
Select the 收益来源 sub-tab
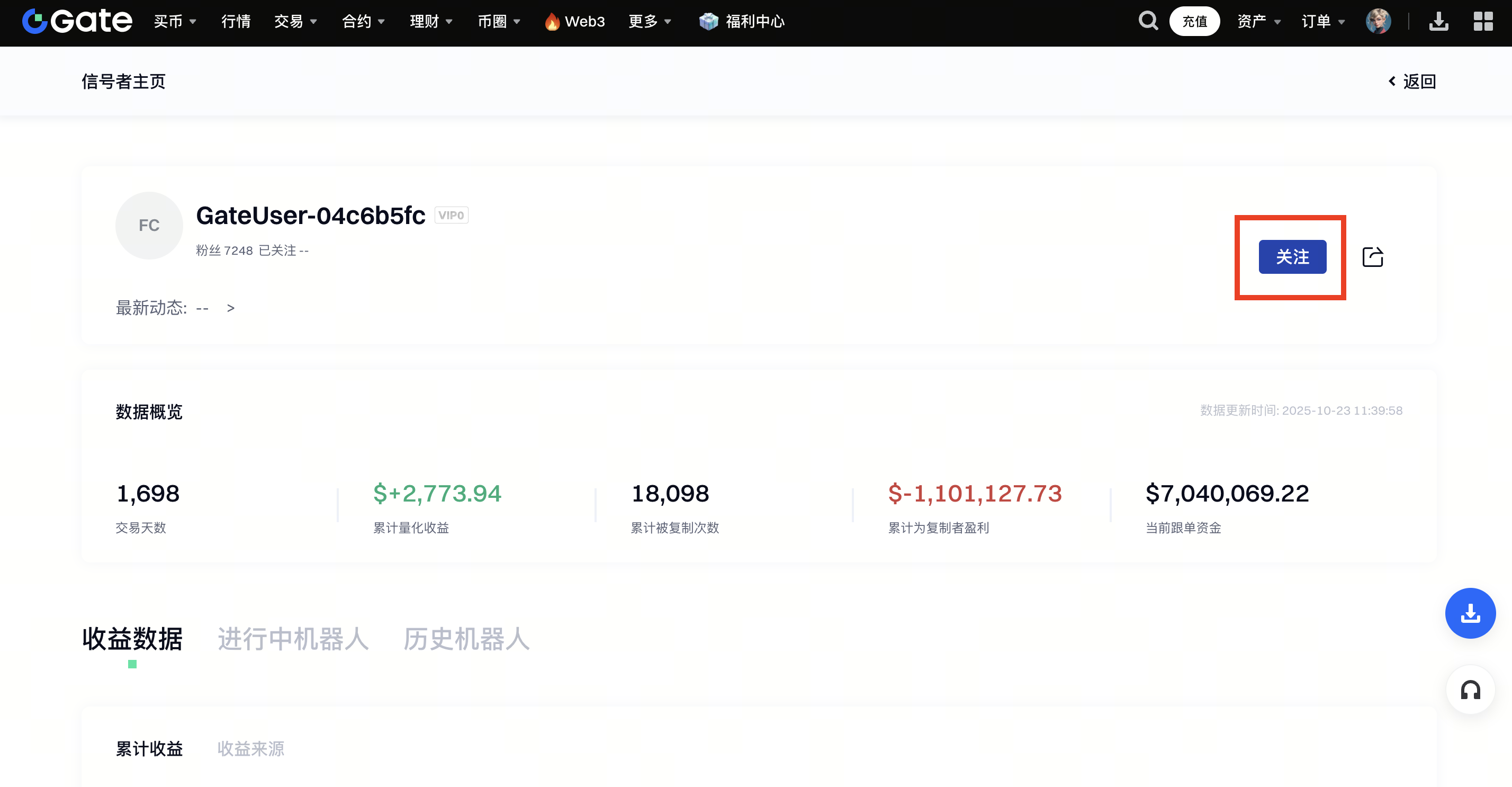(x=250, y=748)
